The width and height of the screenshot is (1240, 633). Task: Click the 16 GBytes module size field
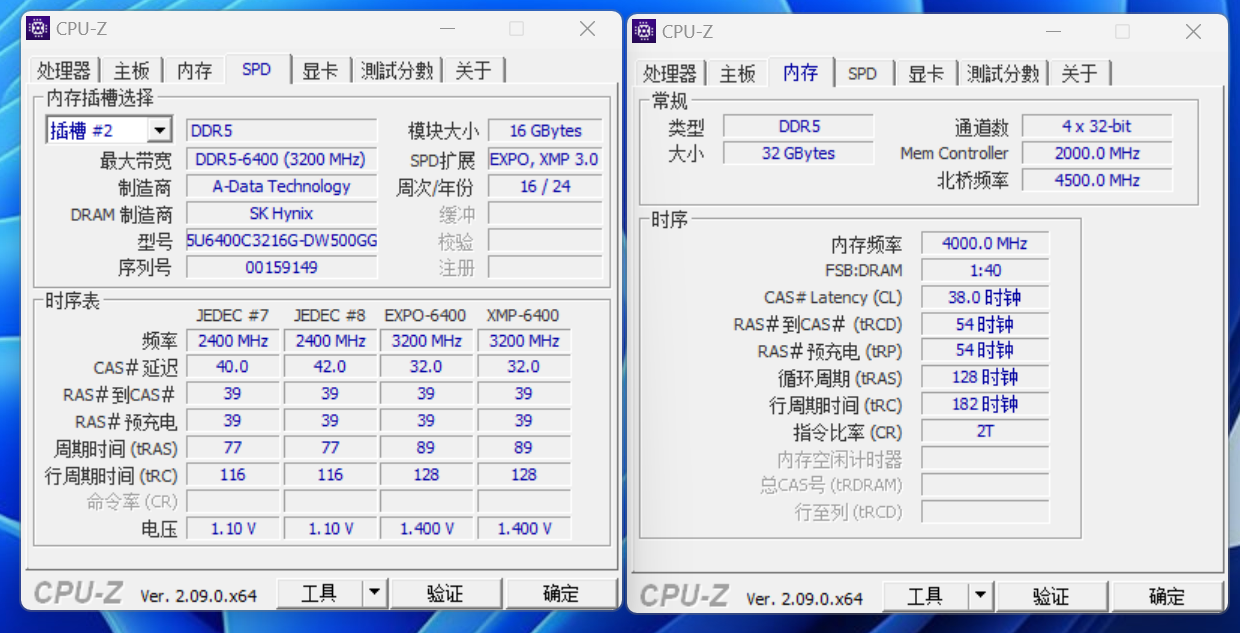(545, 131)
